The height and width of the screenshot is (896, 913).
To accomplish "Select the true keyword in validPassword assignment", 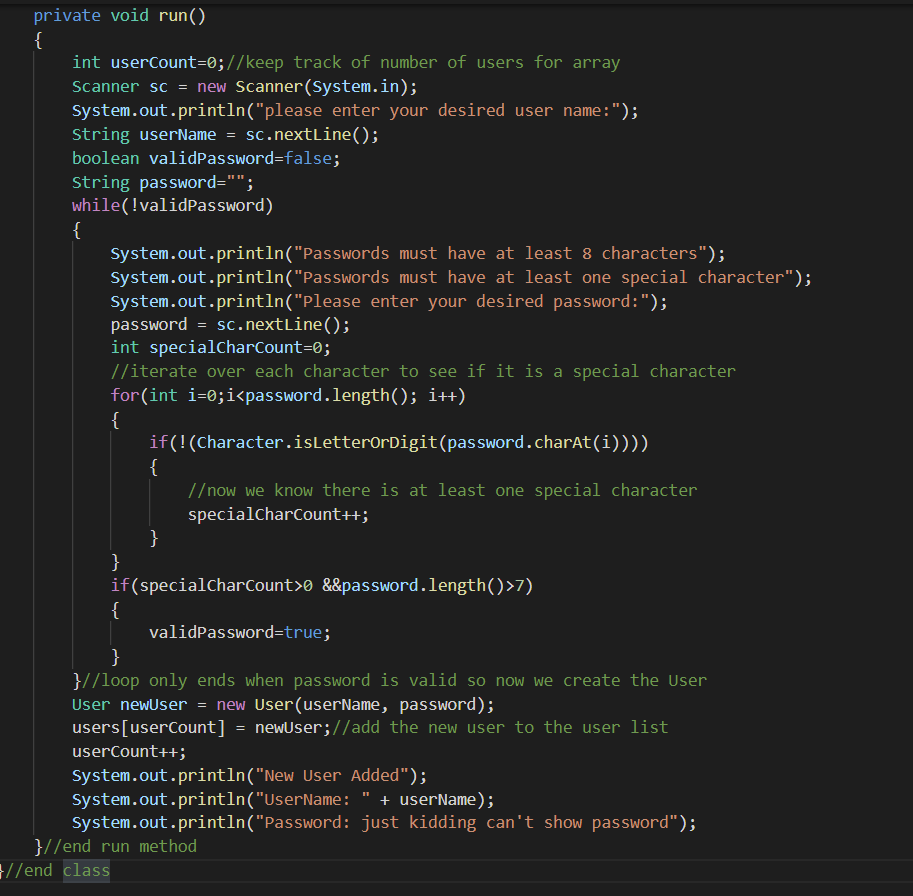I will 303,632.
